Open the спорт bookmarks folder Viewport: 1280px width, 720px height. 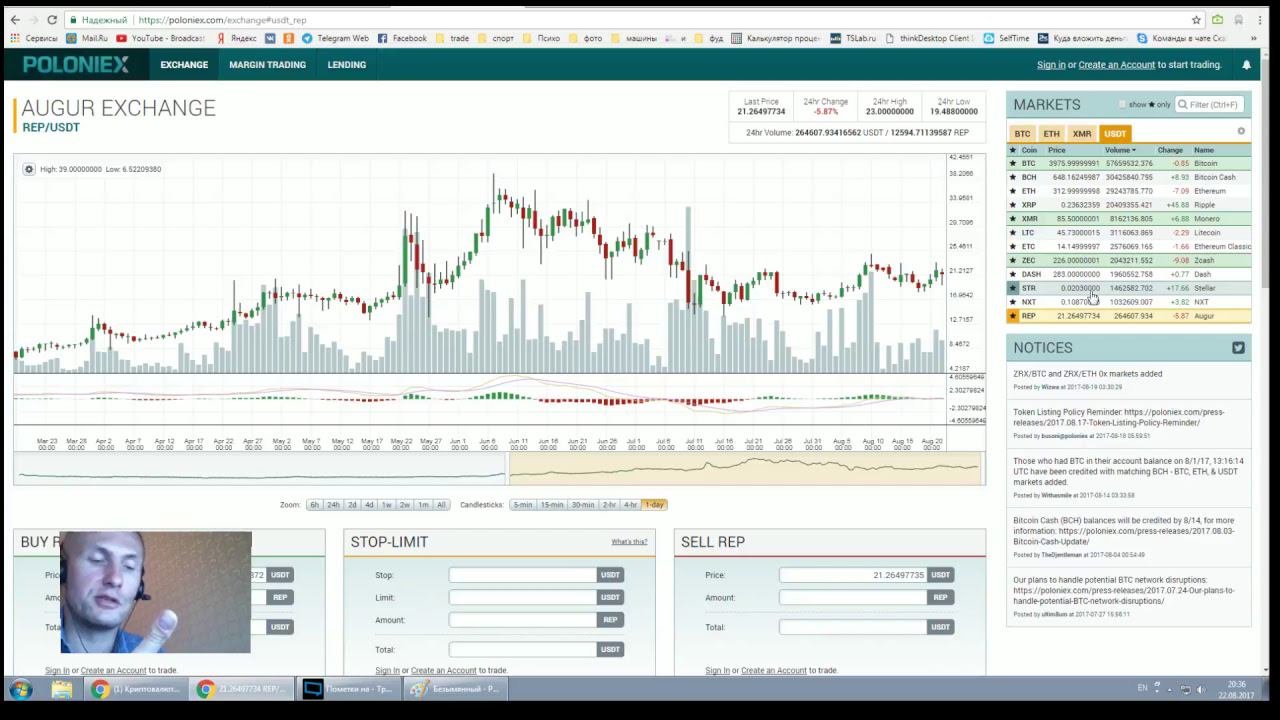pos(496,39)
